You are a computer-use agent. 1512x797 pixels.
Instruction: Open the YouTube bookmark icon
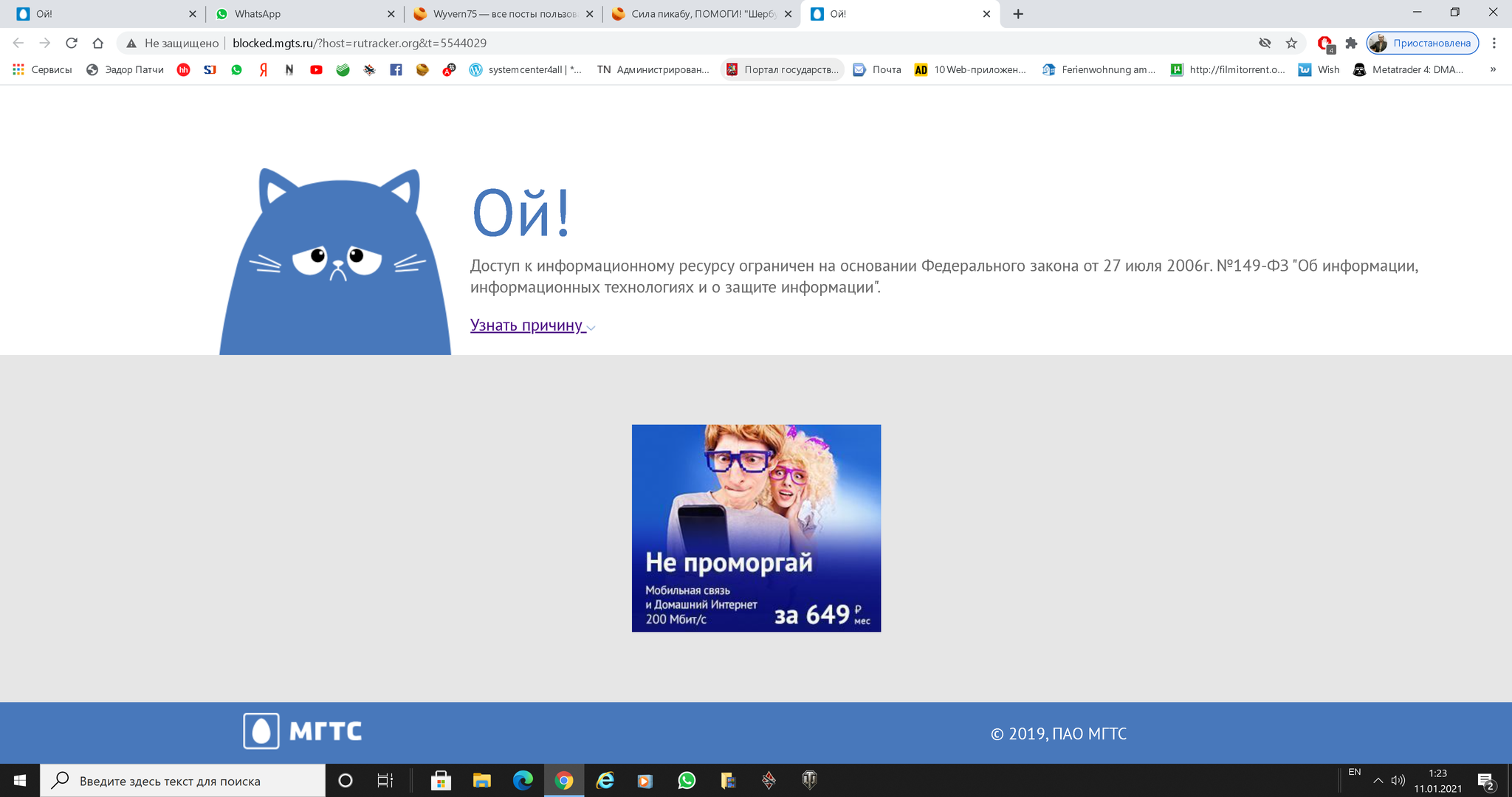316,69
